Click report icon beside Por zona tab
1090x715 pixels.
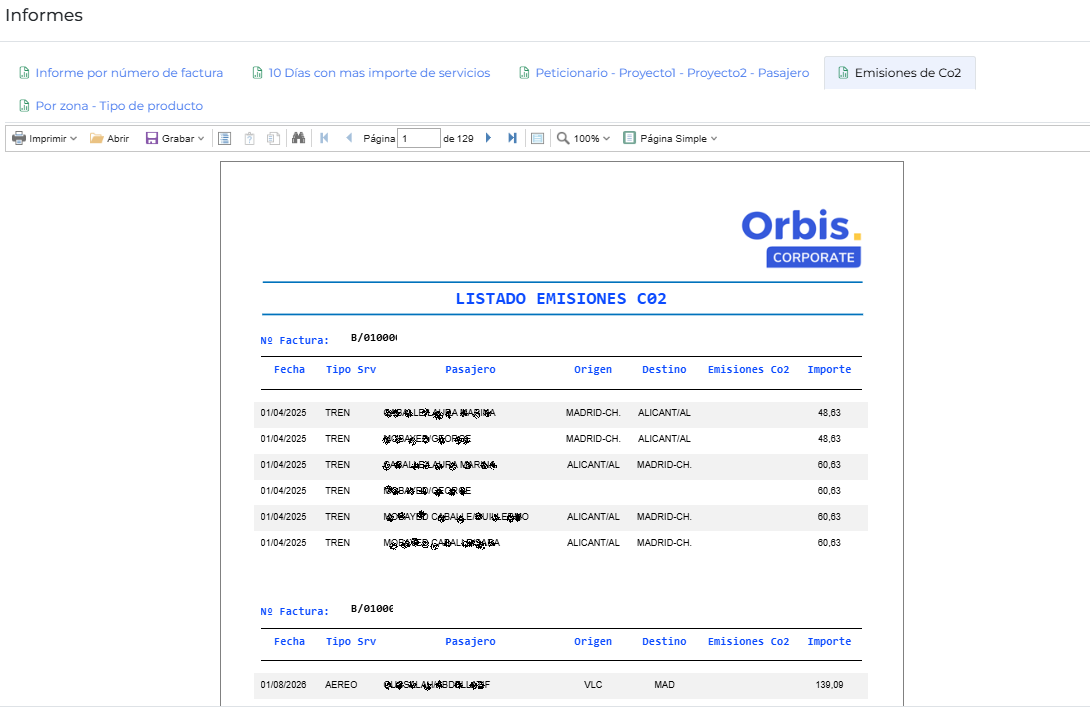click(24, 106)
